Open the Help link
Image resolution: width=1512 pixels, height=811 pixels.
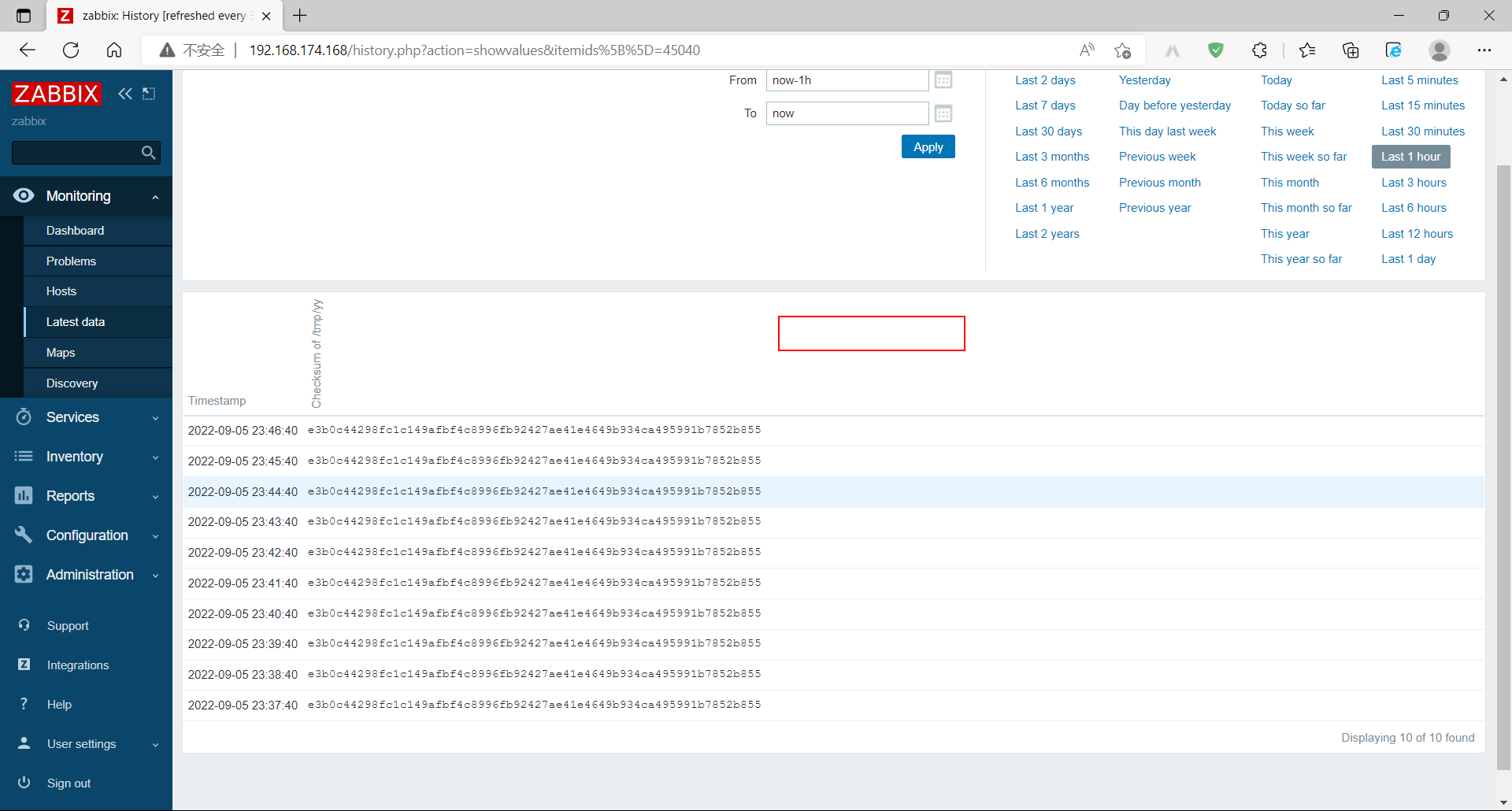coord(59,705)
